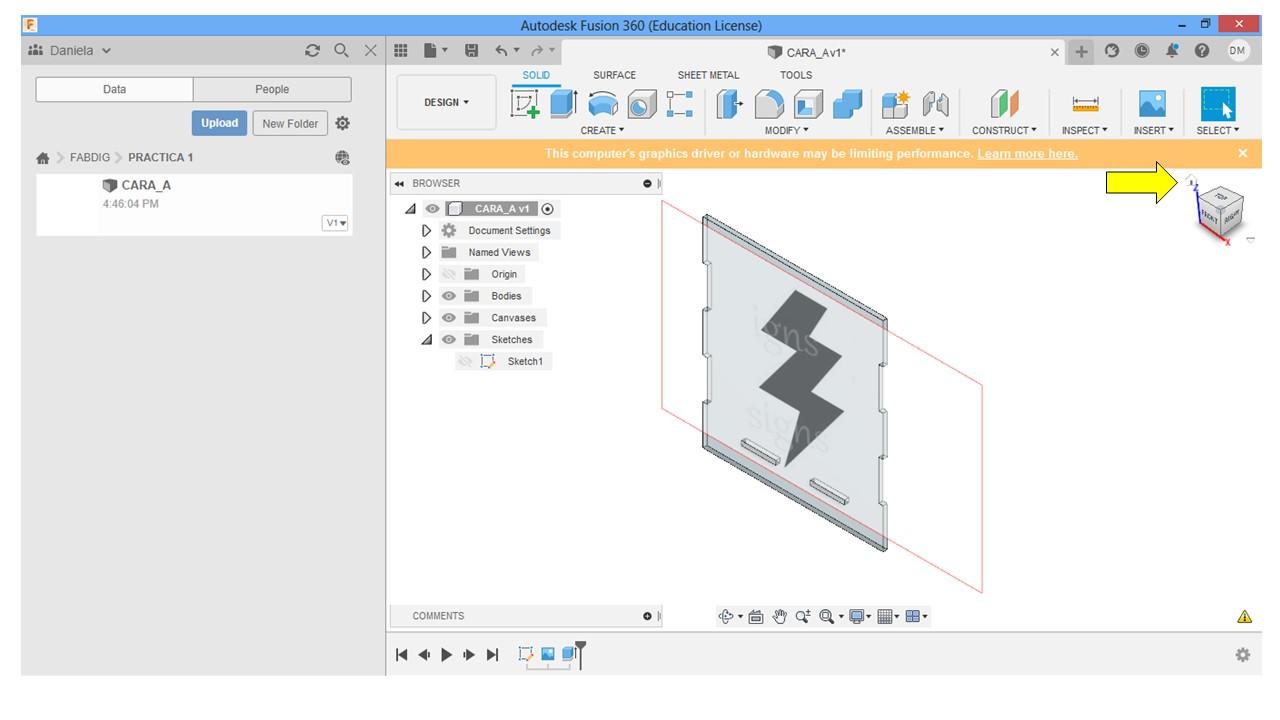Open the data panel grid icon

(401, 51)
